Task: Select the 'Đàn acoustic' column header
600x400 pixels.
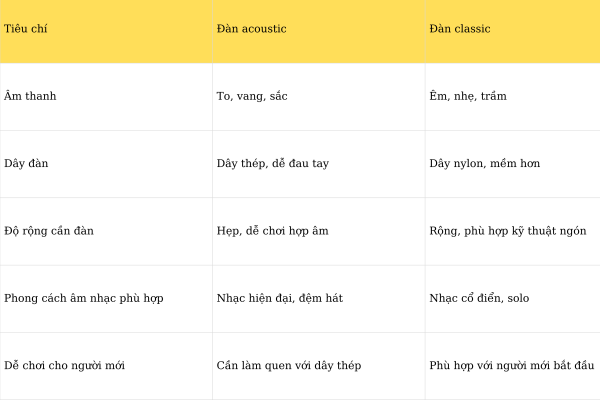Action: click(x=251, y=29)
